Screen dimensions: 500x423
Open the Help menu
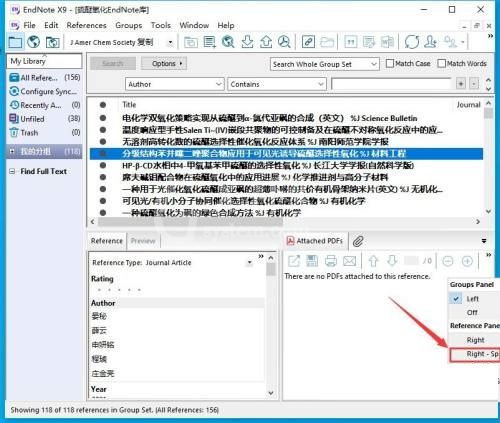pos(226,25)
